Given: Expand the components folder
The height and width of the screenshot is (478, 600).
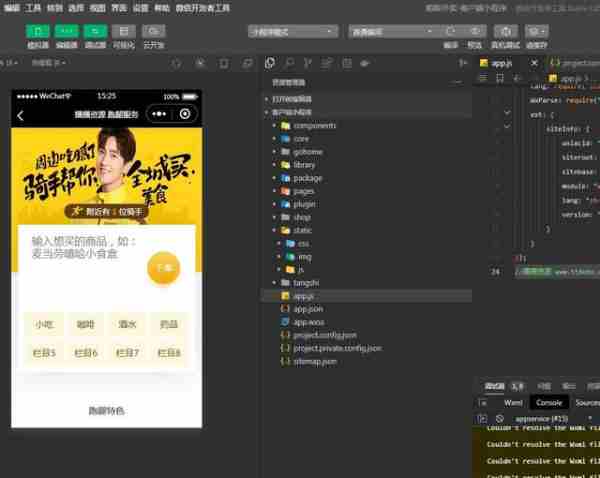Looking at the screenshot, I should pyautogui.click(x=313, y=126).
